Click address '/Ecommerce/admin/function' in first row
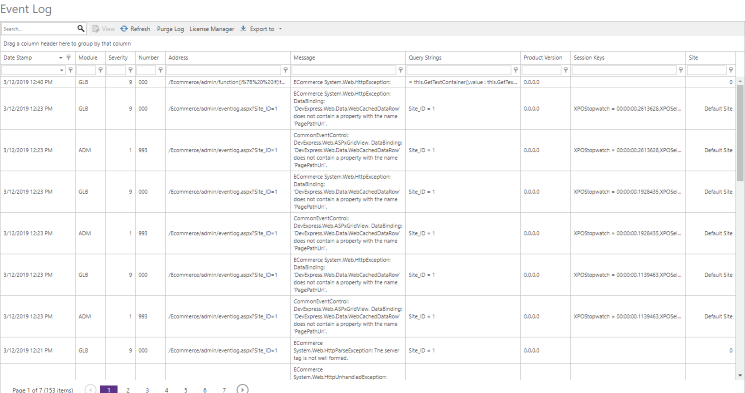The height and width of the screenshot is (393, 745). [x=227, y=82]
